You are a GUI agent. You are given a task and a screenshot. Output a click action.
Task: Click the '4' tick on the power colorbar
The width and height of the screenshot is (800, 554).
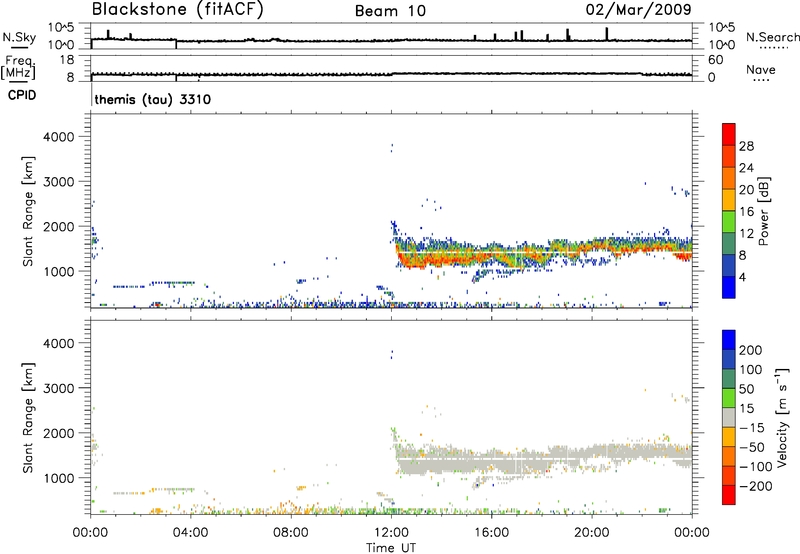point(743,278)
